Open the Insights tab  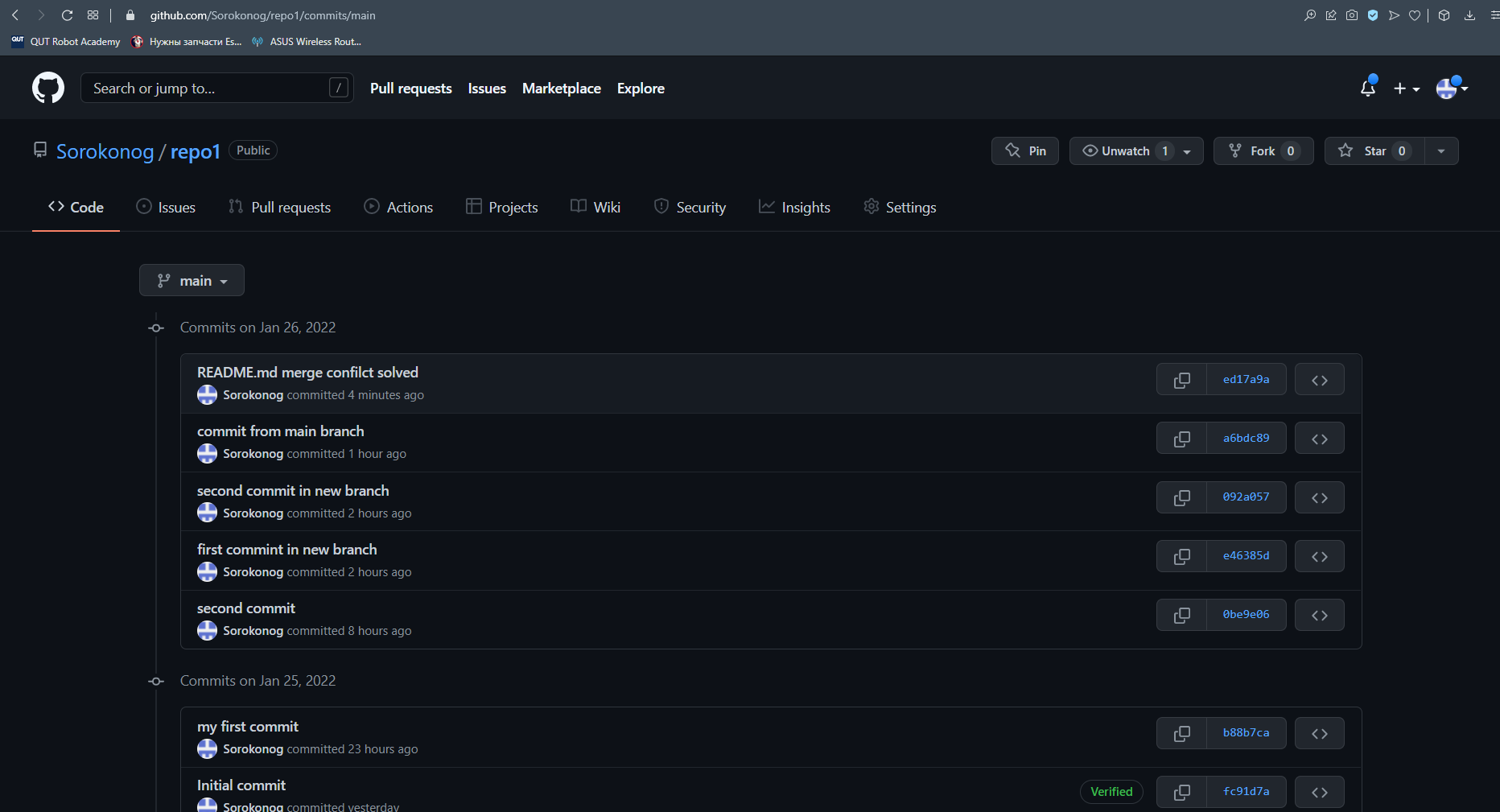point(794,208)
